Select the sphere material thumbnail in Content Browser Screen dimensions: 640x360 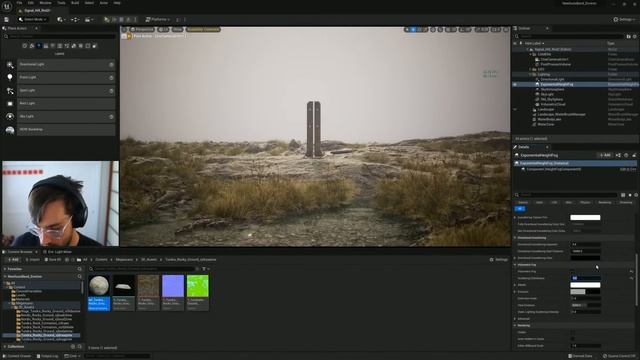(99, 286)
